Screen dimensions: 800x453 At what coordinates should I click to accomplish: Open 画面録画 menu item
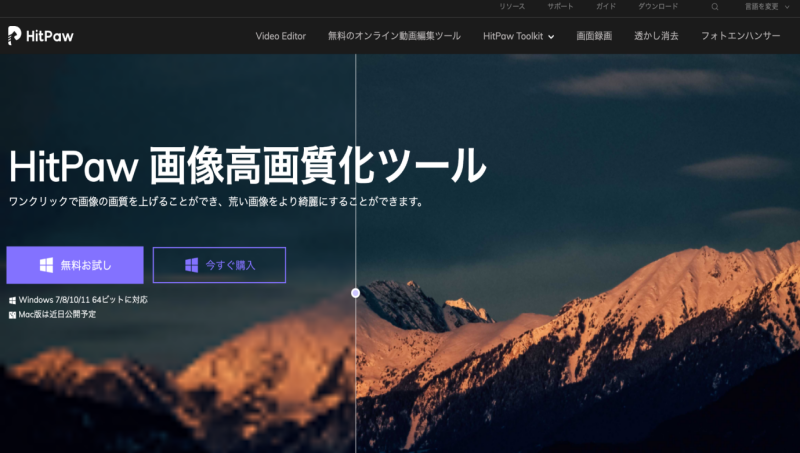click(x=594, y=36)
